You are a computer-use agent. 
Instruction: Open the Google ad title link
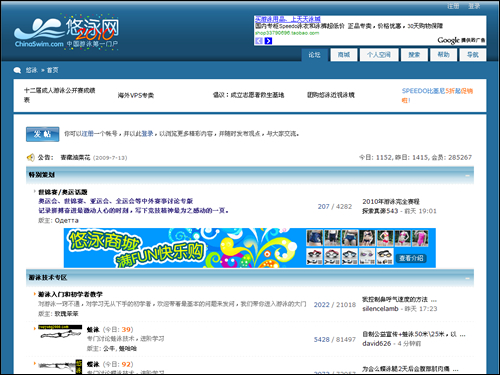click(288, 19)
